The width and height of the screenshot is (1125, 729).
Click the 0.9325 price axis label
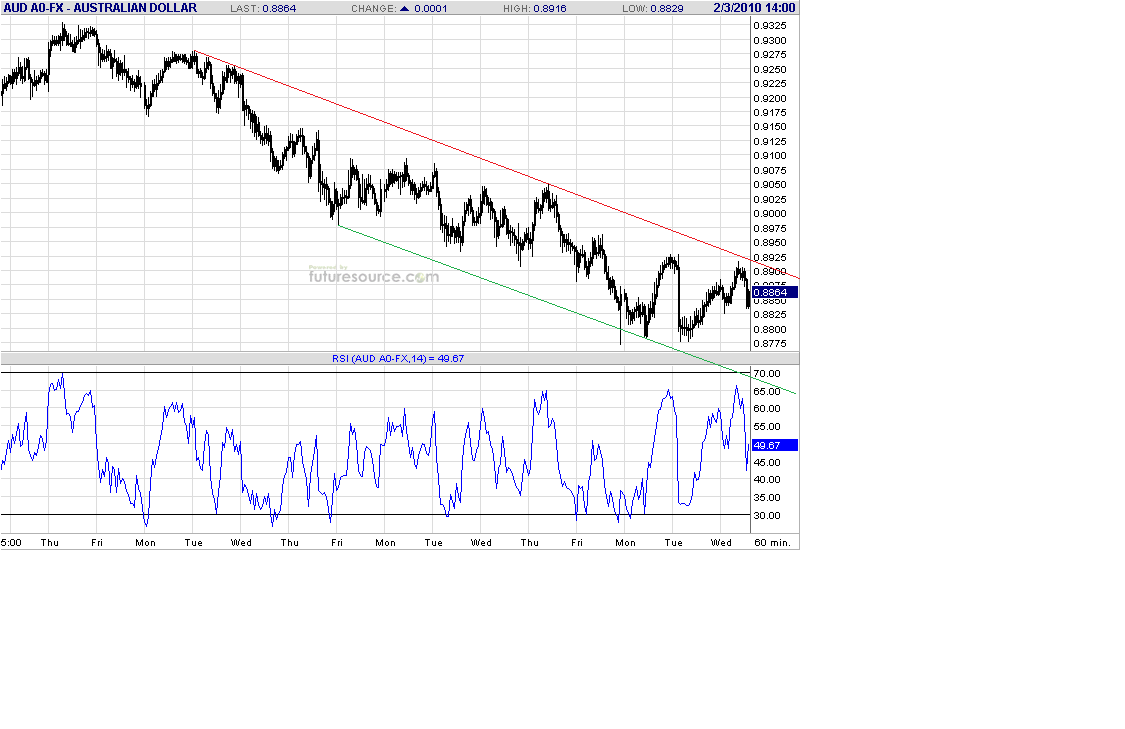click(x=770, y=26)
